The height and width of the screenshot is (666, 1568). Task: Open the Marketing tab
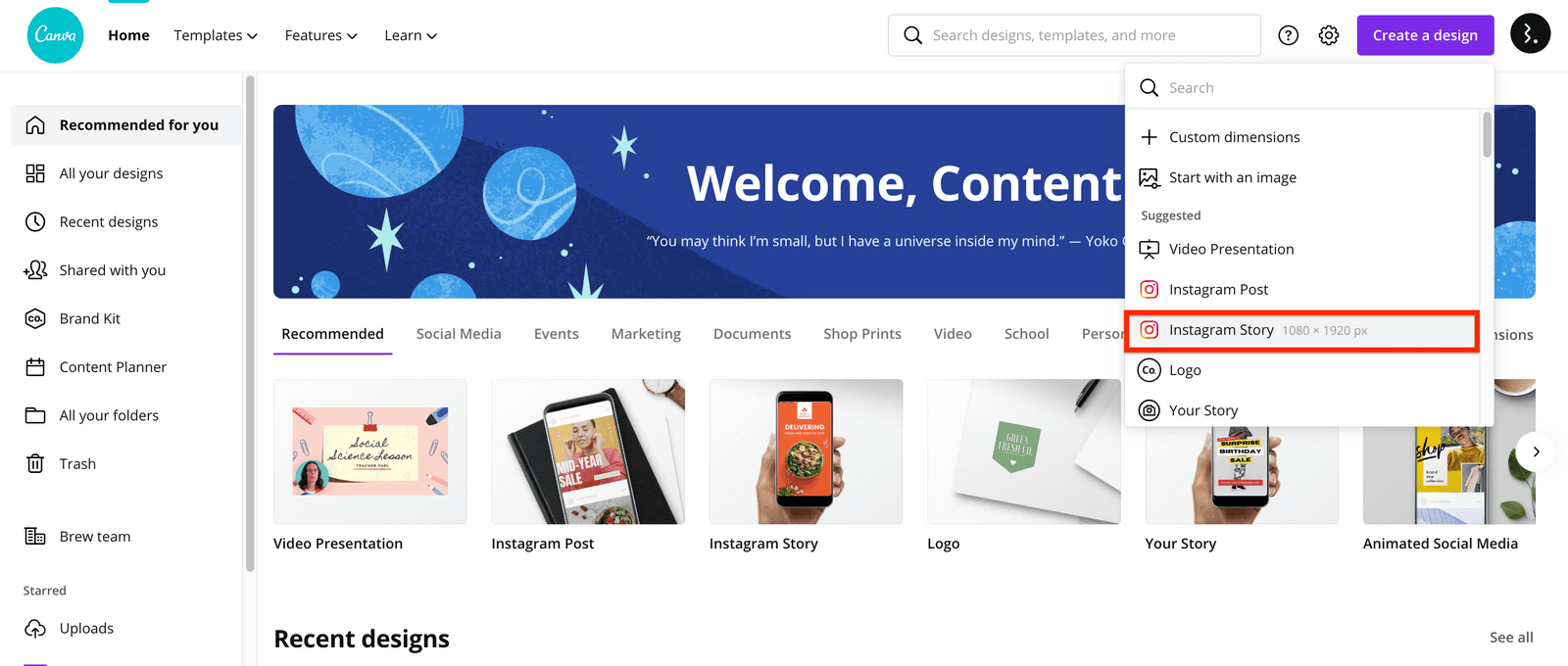click(x=646, y=334)
